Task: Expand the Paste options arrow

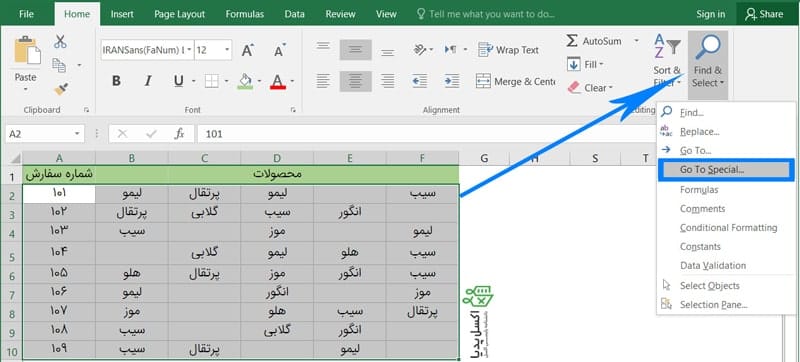Action: coord(26,90)
